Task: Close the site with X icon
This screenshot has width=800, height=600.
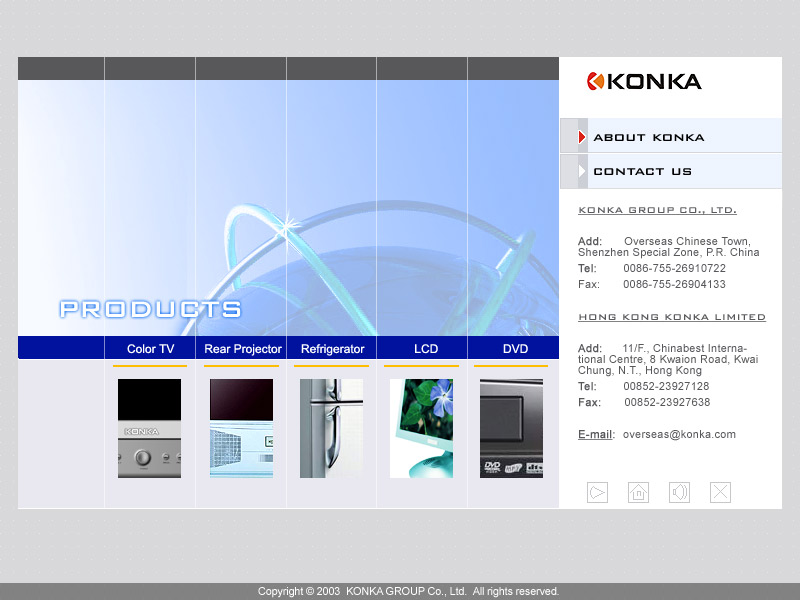Action: point(720,492)
